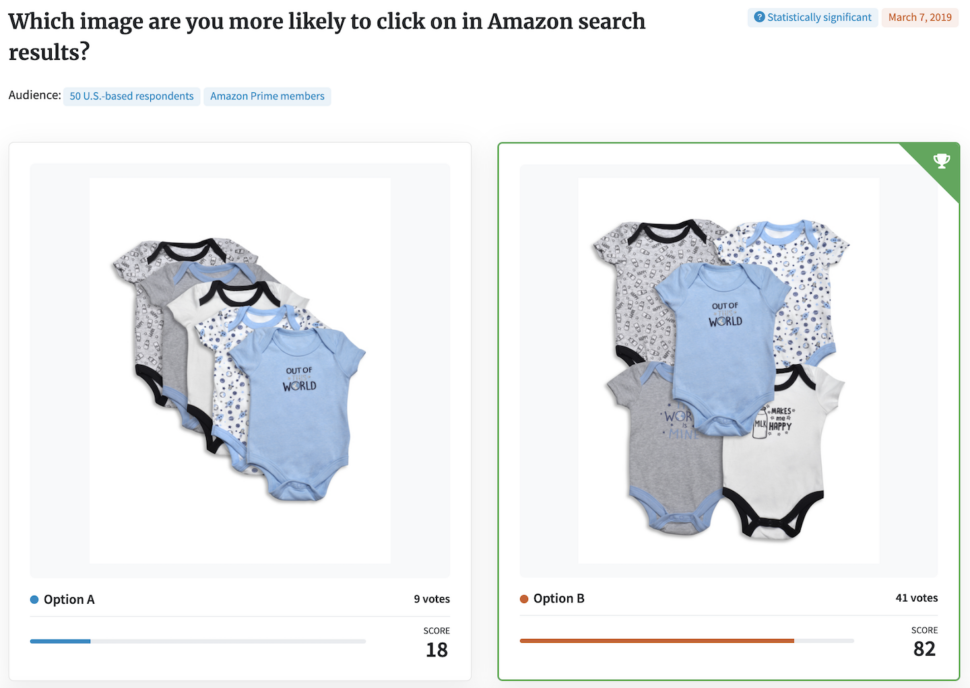970x688 pixels.
Task: Click the Option A label
Action: tap(69, 600)
